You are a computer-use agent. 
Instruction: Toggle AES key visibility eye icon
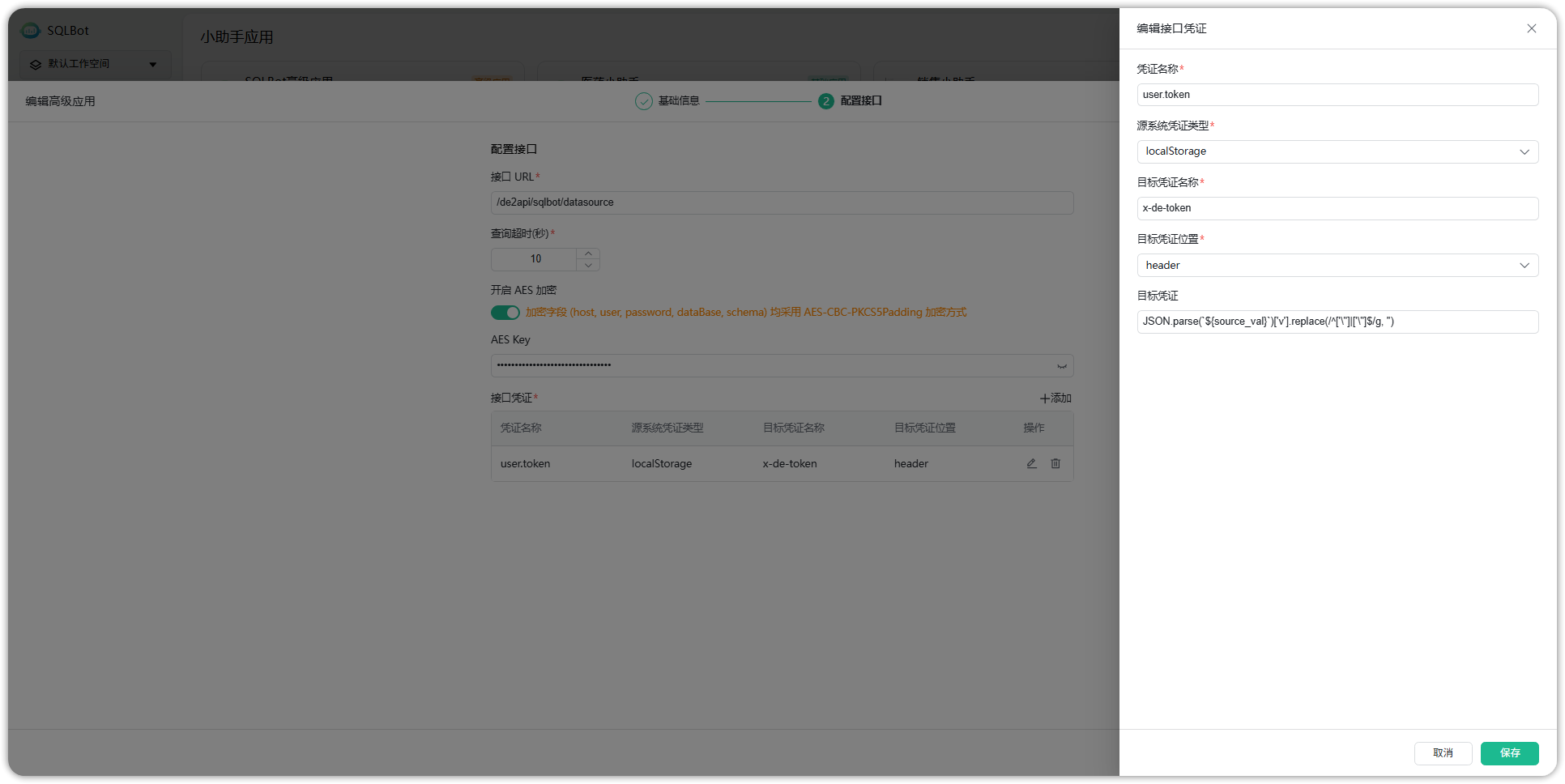[1061, 366]
